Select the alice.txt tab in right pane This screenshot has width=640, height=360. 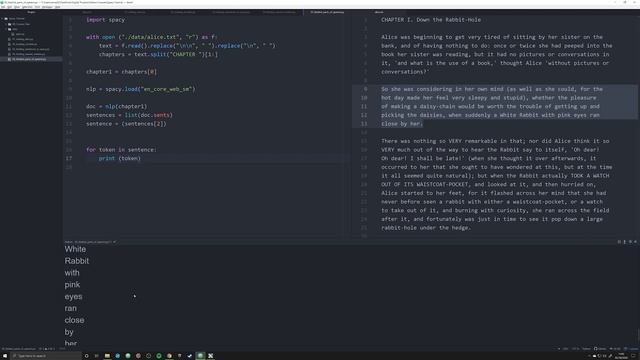point(379,12)
